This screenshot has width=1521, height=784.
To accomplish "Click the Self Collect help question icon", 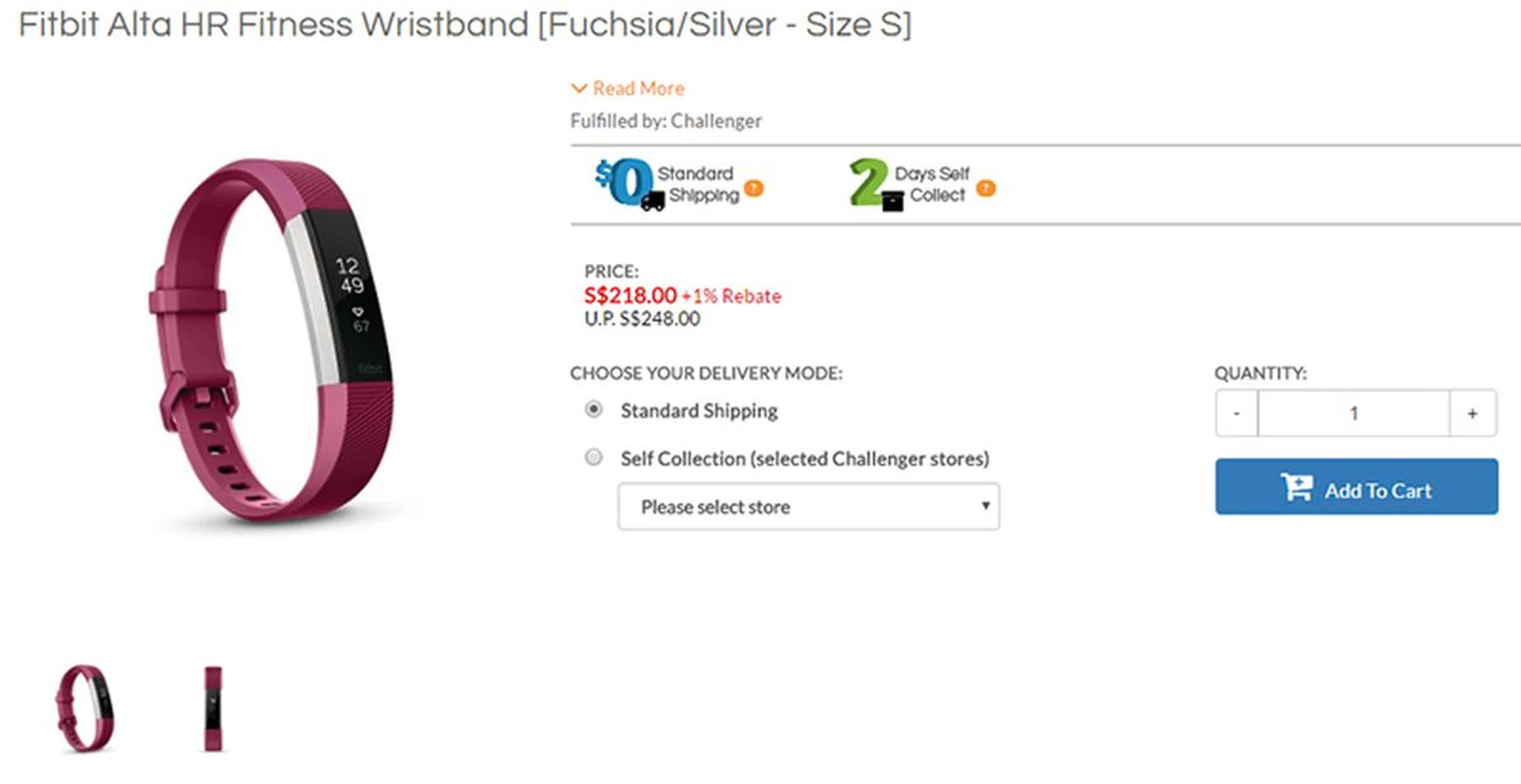I will point(985,188).
